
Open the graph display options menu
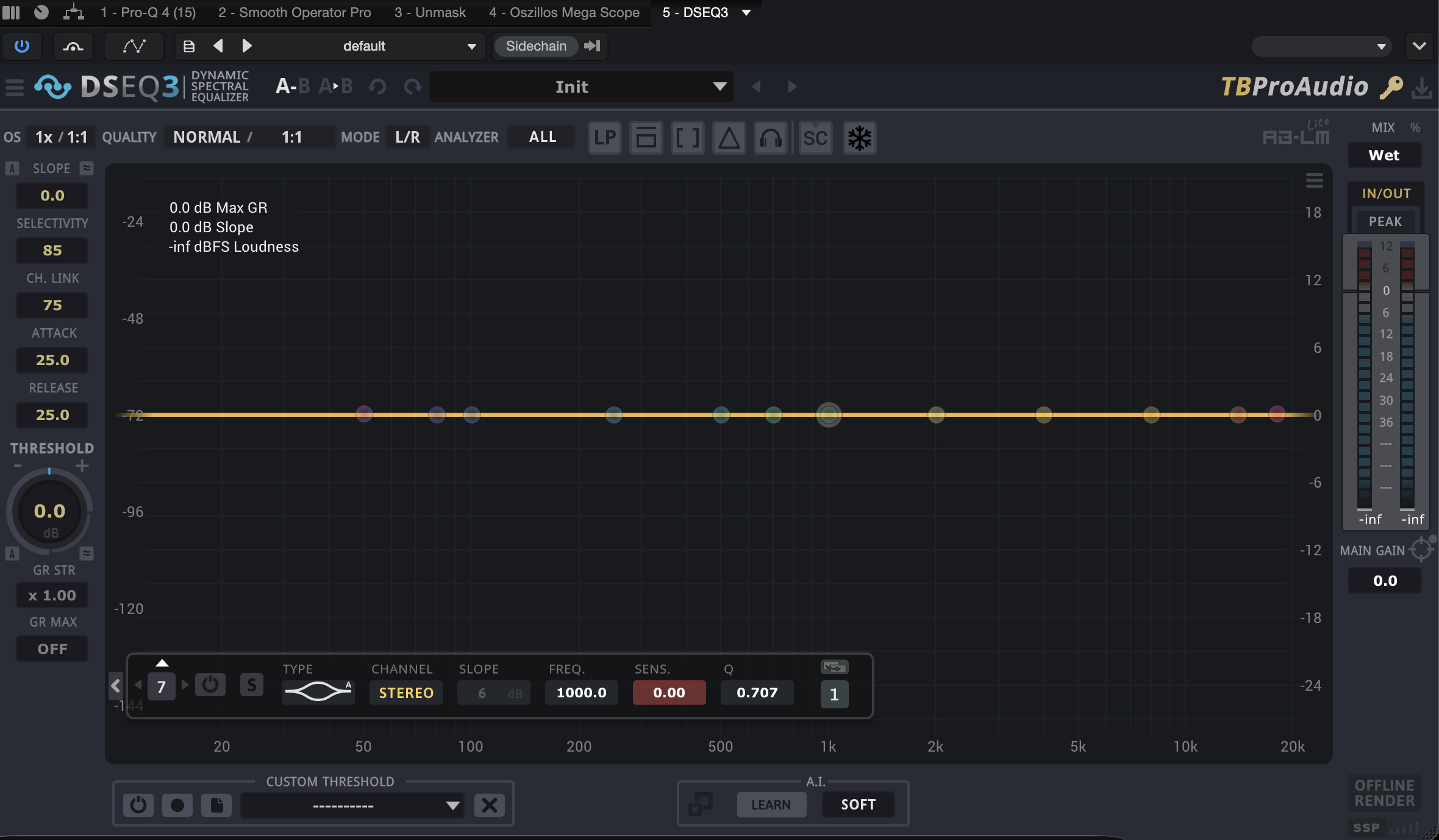[1314, 180]
